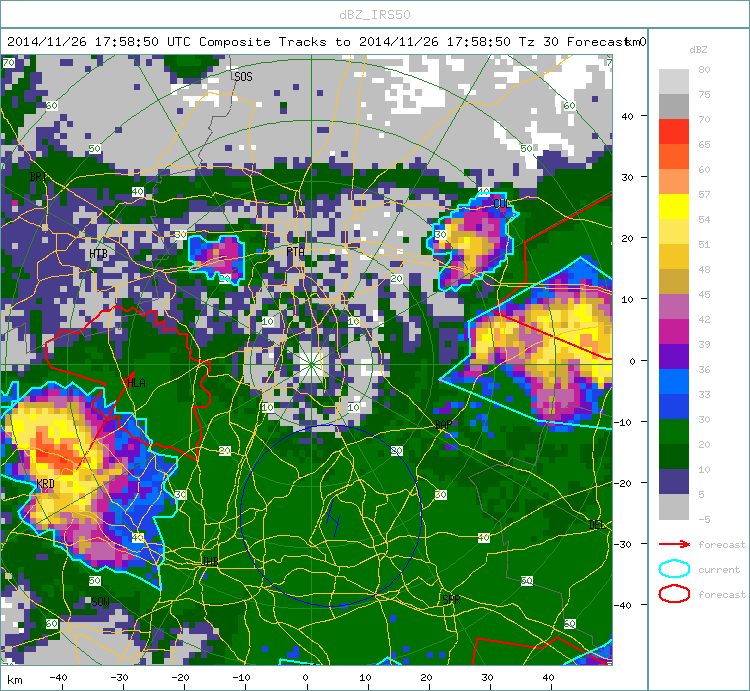
Task: Click the HLA station label
Action: point(136,383)
